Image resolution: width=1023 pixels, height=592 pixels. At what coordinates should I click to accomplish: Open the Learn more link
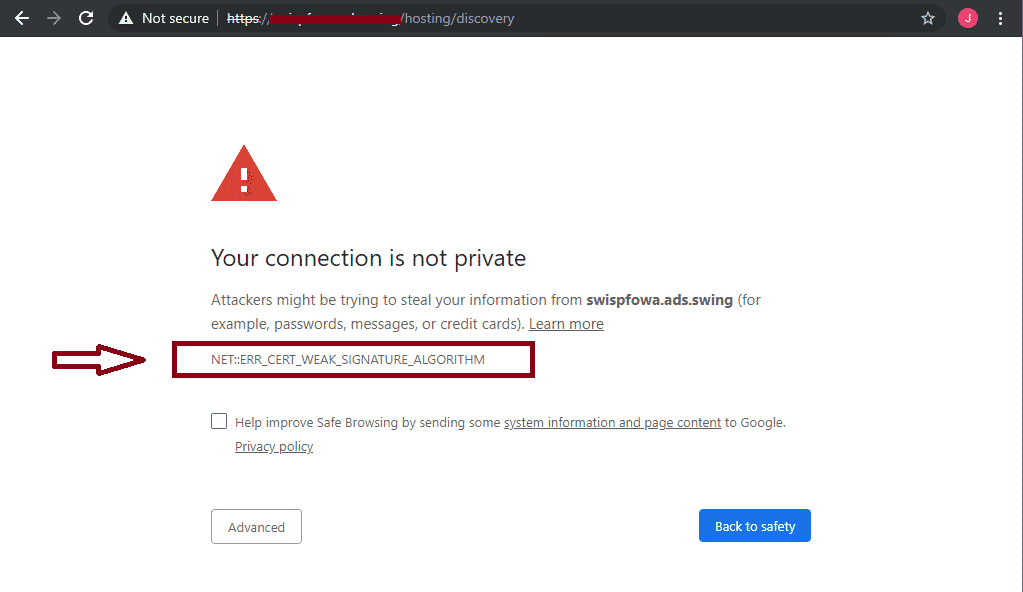[566, 324]
